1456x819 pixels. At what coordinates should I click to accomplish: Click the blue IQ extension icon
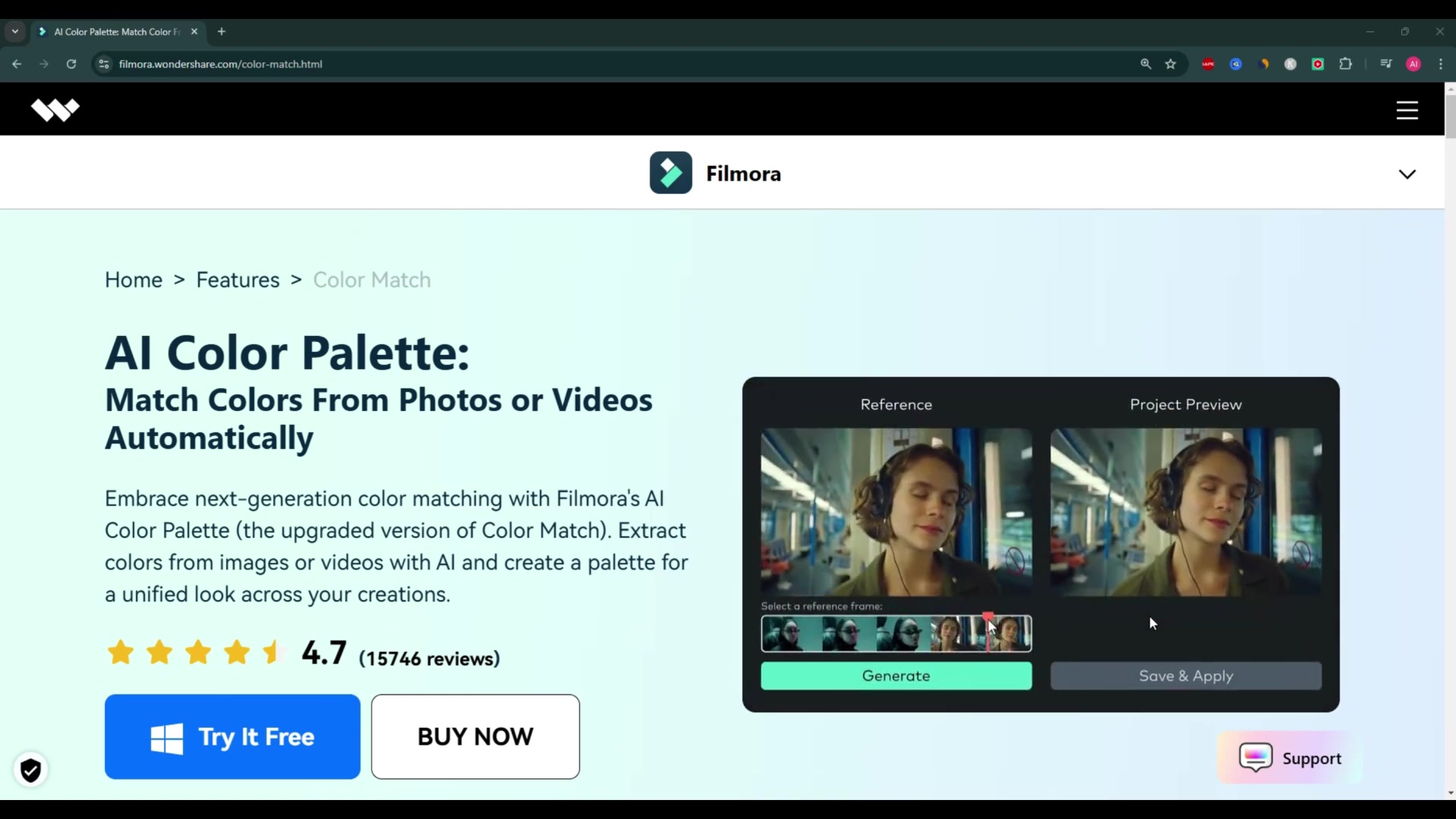click(x=1236, y=64)
